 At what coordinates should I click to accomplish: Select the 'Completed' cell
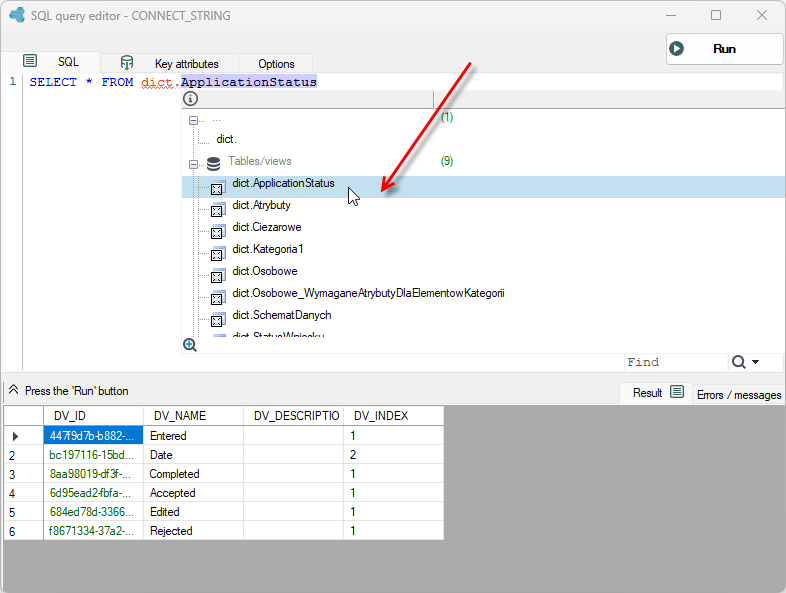coord(193,474)
